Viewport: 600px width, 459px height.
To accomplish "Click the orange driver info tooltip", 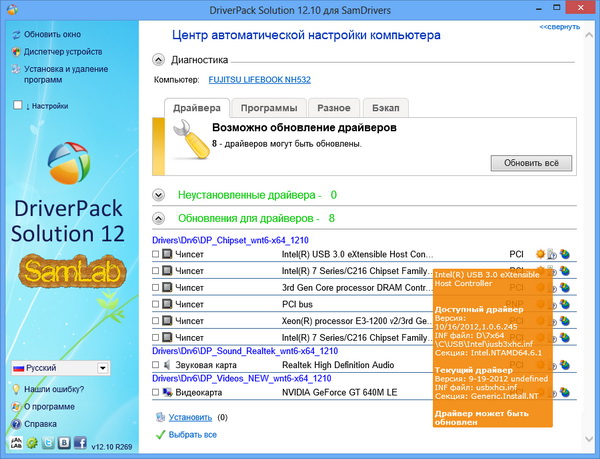I will (x=493, y=348).
